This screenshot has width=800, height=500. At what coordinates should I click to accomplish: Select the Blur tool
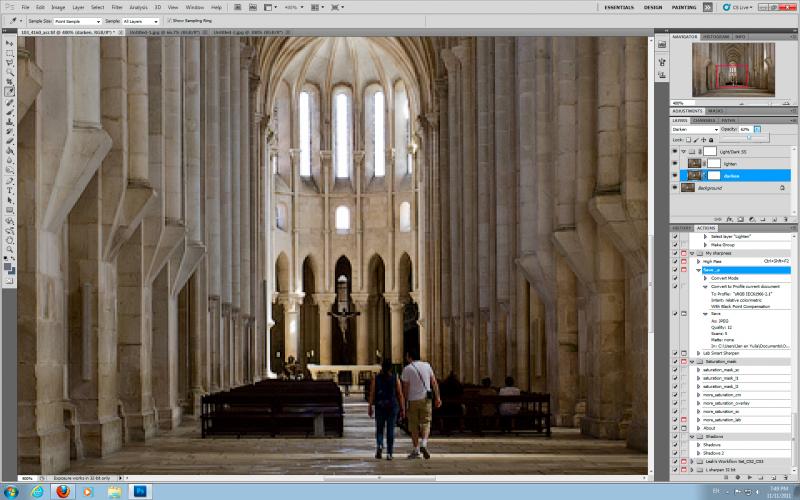coord(9,161)
